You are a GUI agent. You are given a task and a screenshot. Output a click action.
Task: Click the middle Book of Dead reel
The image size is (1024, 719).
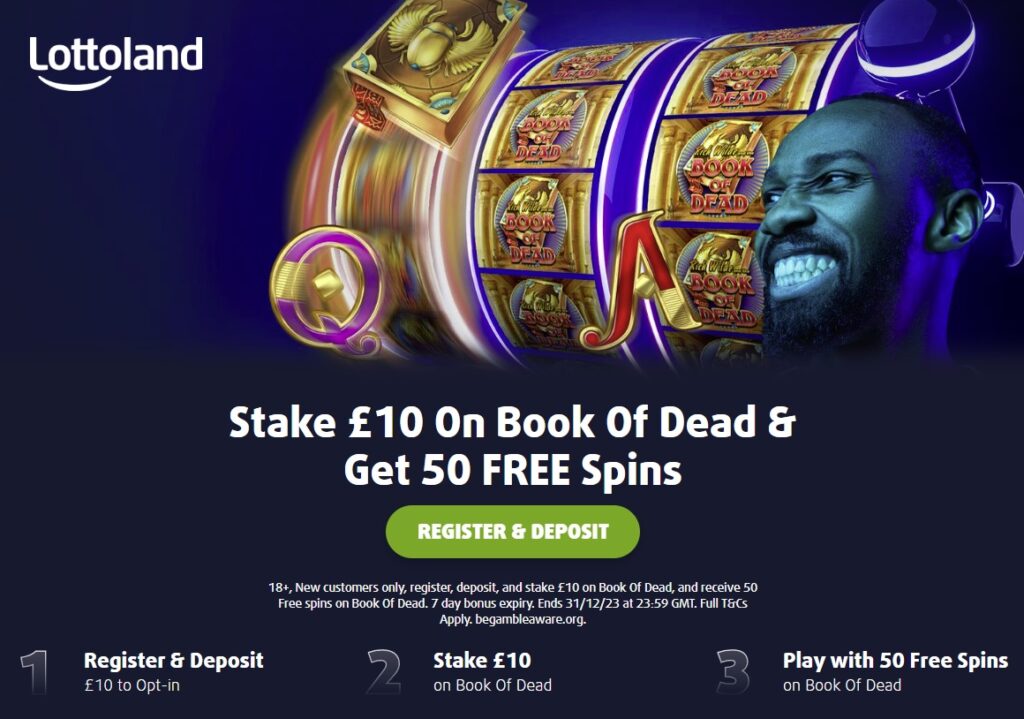tap(545, 196)
